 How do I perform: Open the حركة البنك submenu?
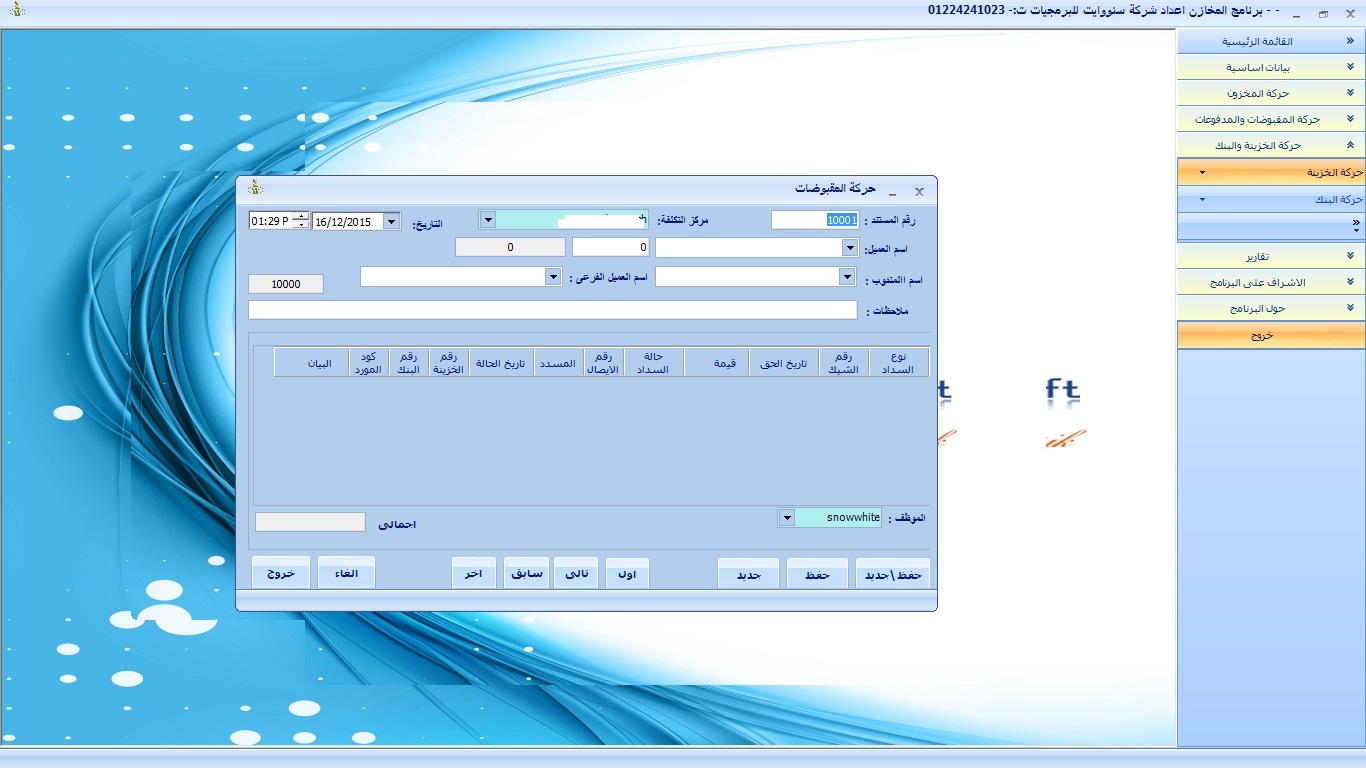pos(1271,199)
